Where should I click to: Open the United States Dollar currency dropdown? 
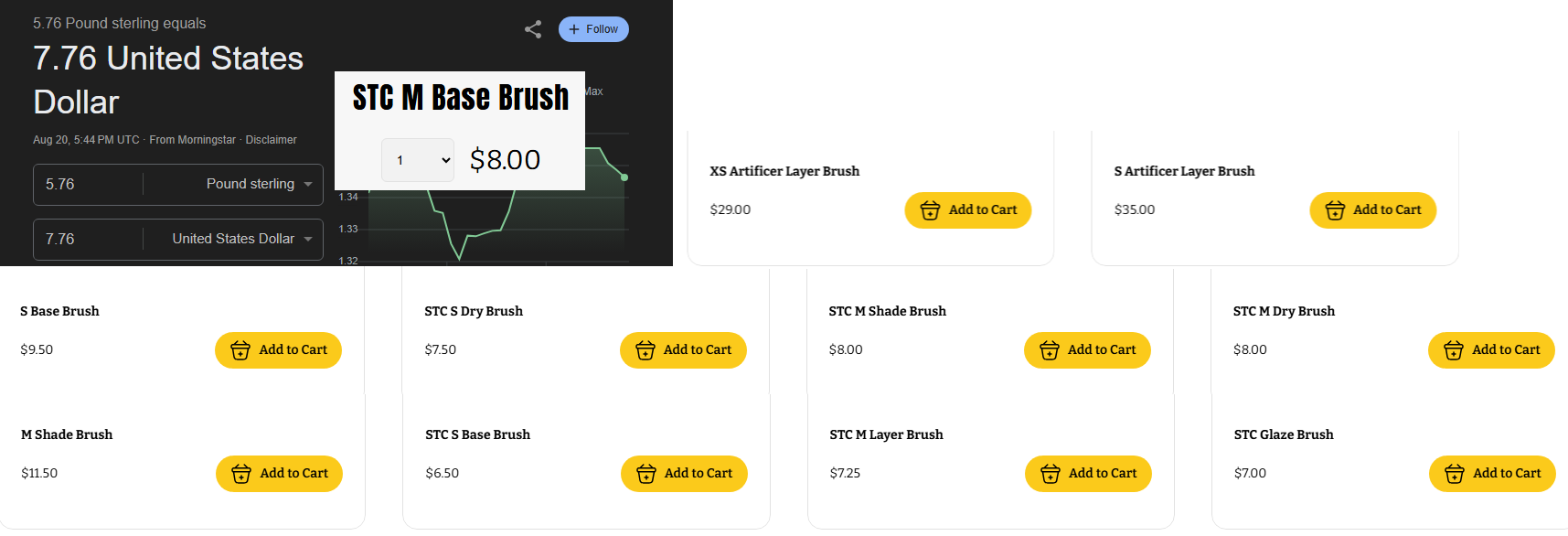point(241,239)
